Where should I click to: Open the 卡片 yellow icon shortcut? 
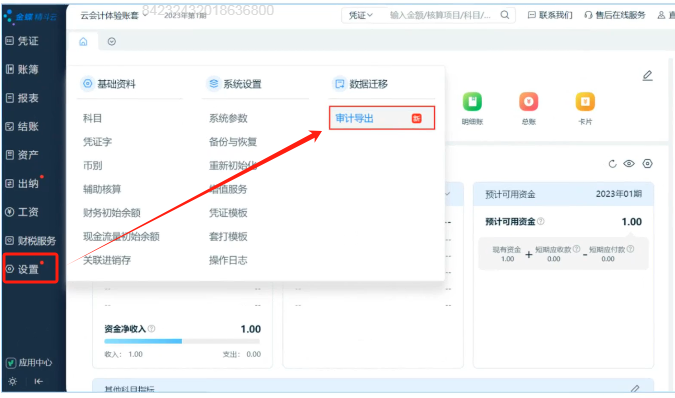point(585,102)
